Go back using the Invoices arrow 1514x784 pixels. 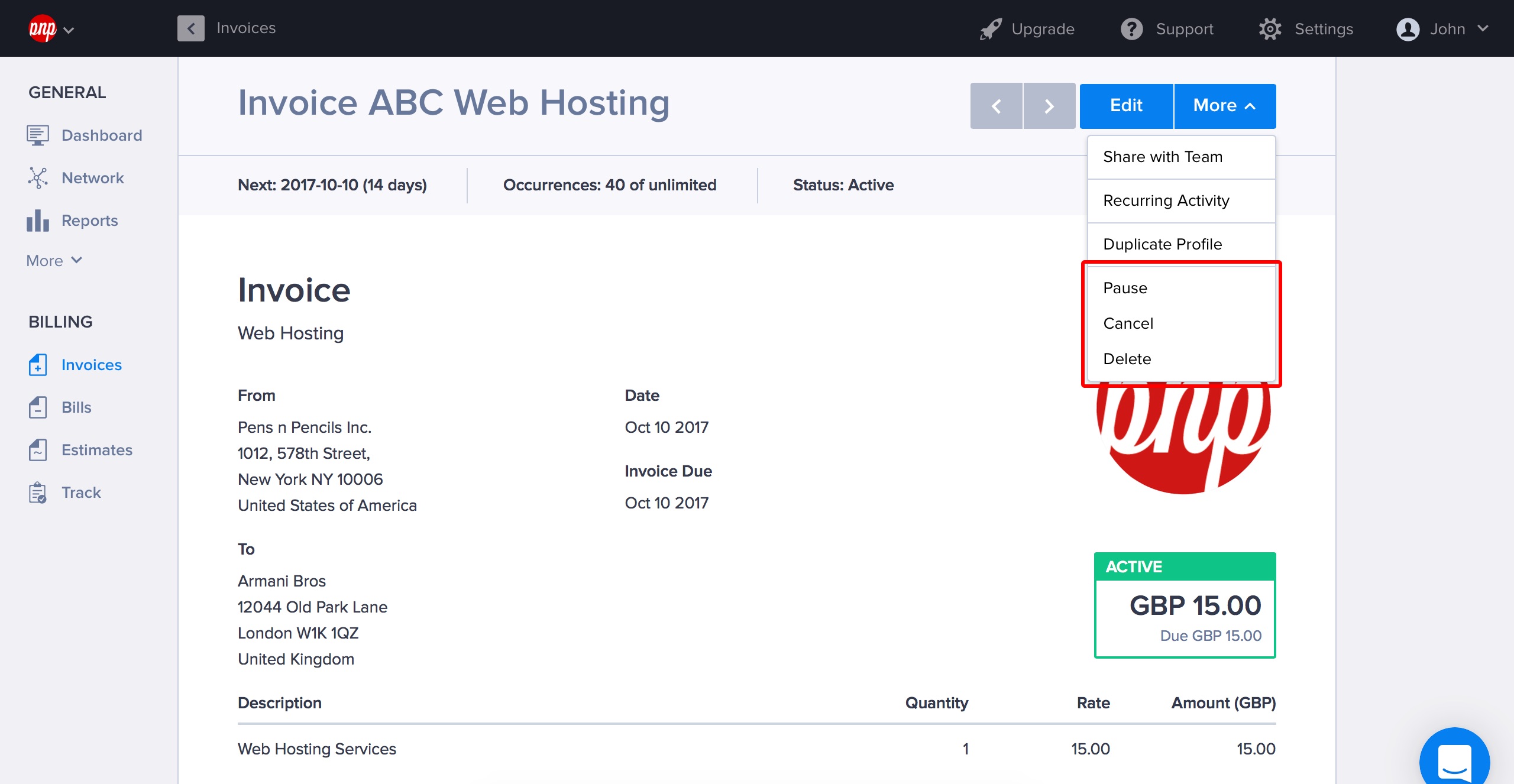tap(191, 28)
